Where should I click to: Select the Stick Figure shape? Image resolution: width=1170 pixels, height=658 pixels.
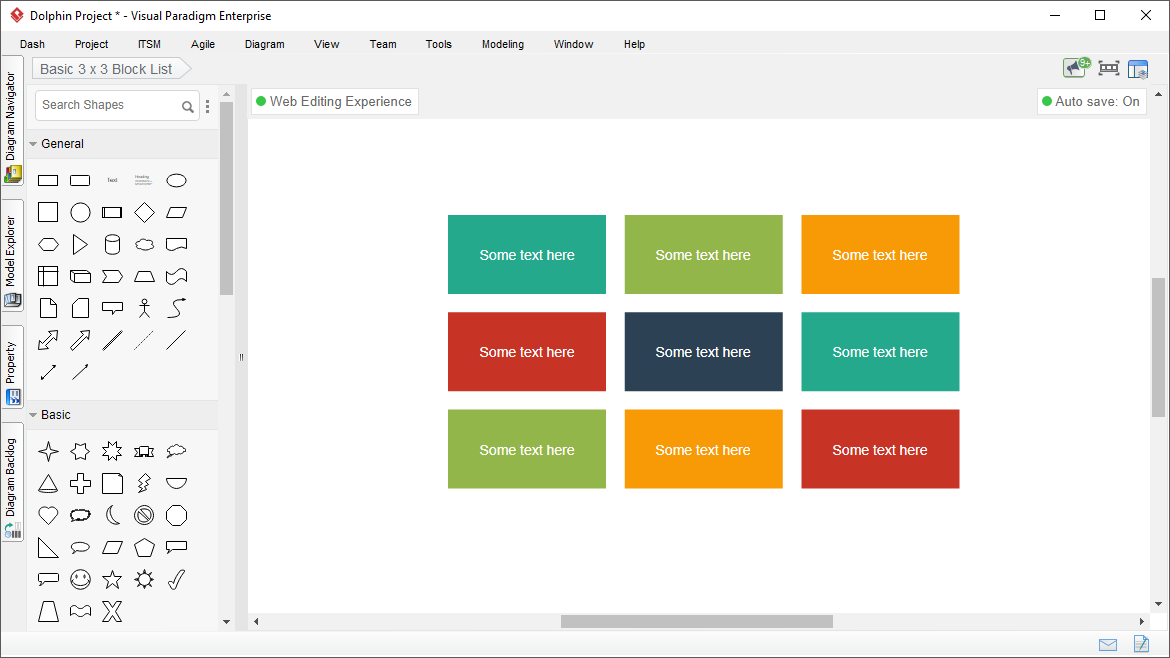click(x=144, y=307)
